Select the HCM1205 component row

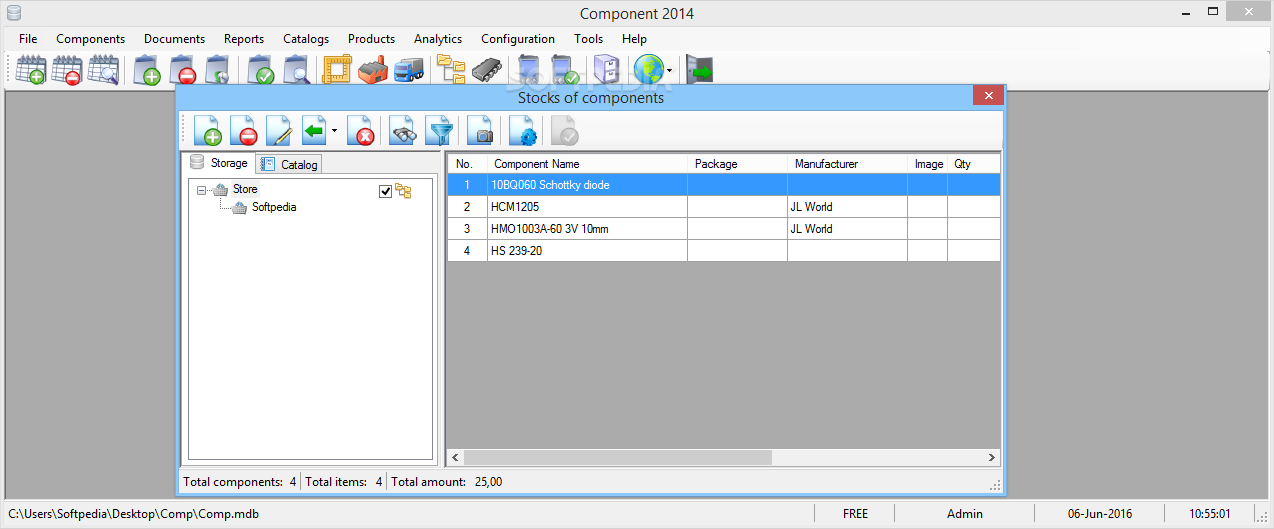724,207
